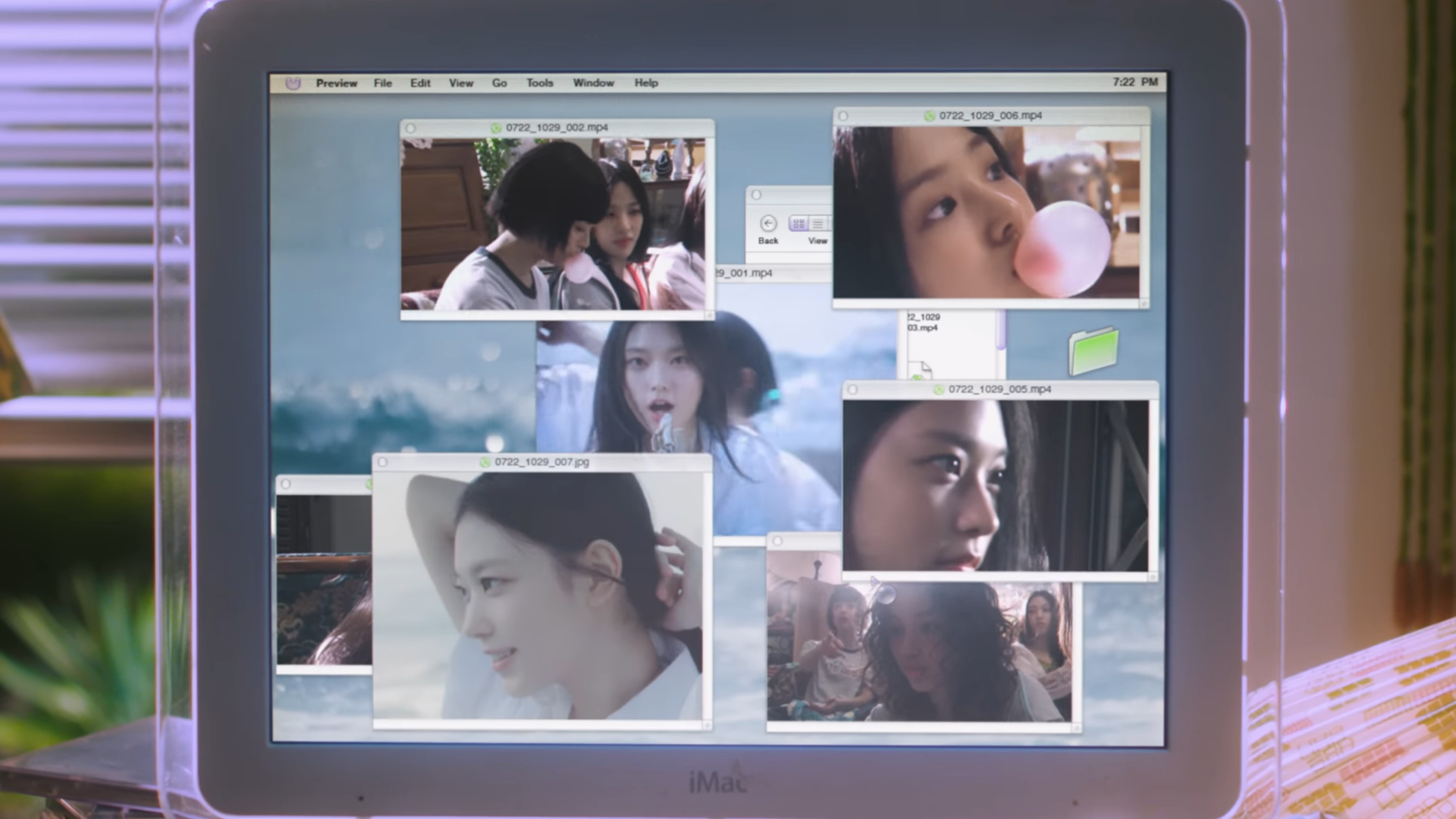1456x819 pixels.
Task: Open the View menu in the menu bar
Action: 461,83
